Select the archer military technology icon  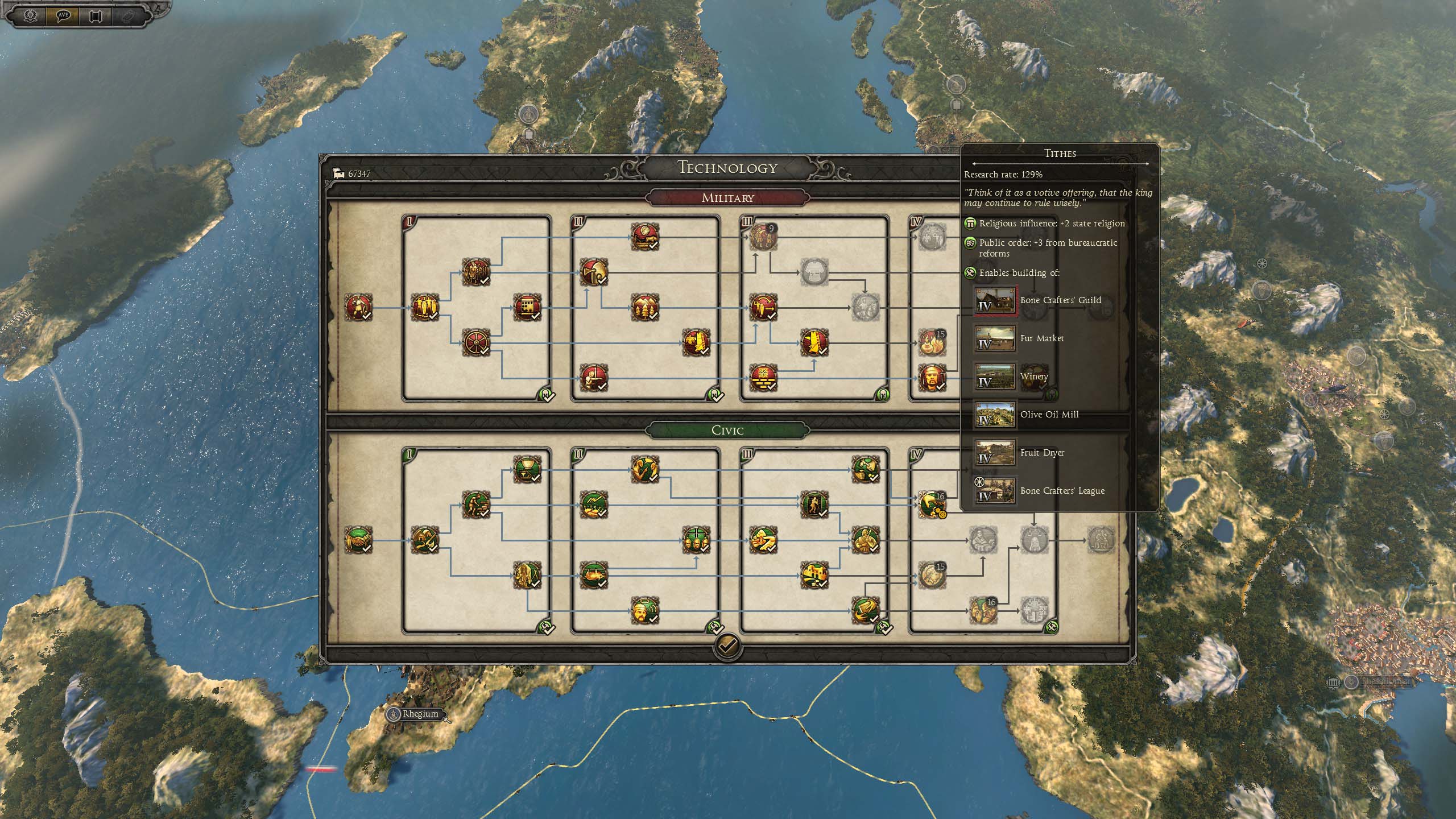[x=594, y=378]
